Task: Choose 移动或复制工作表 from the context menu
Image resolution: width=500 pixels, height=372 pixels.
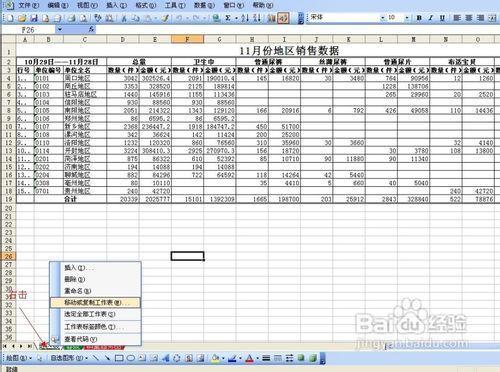Action: pos(95,303)
